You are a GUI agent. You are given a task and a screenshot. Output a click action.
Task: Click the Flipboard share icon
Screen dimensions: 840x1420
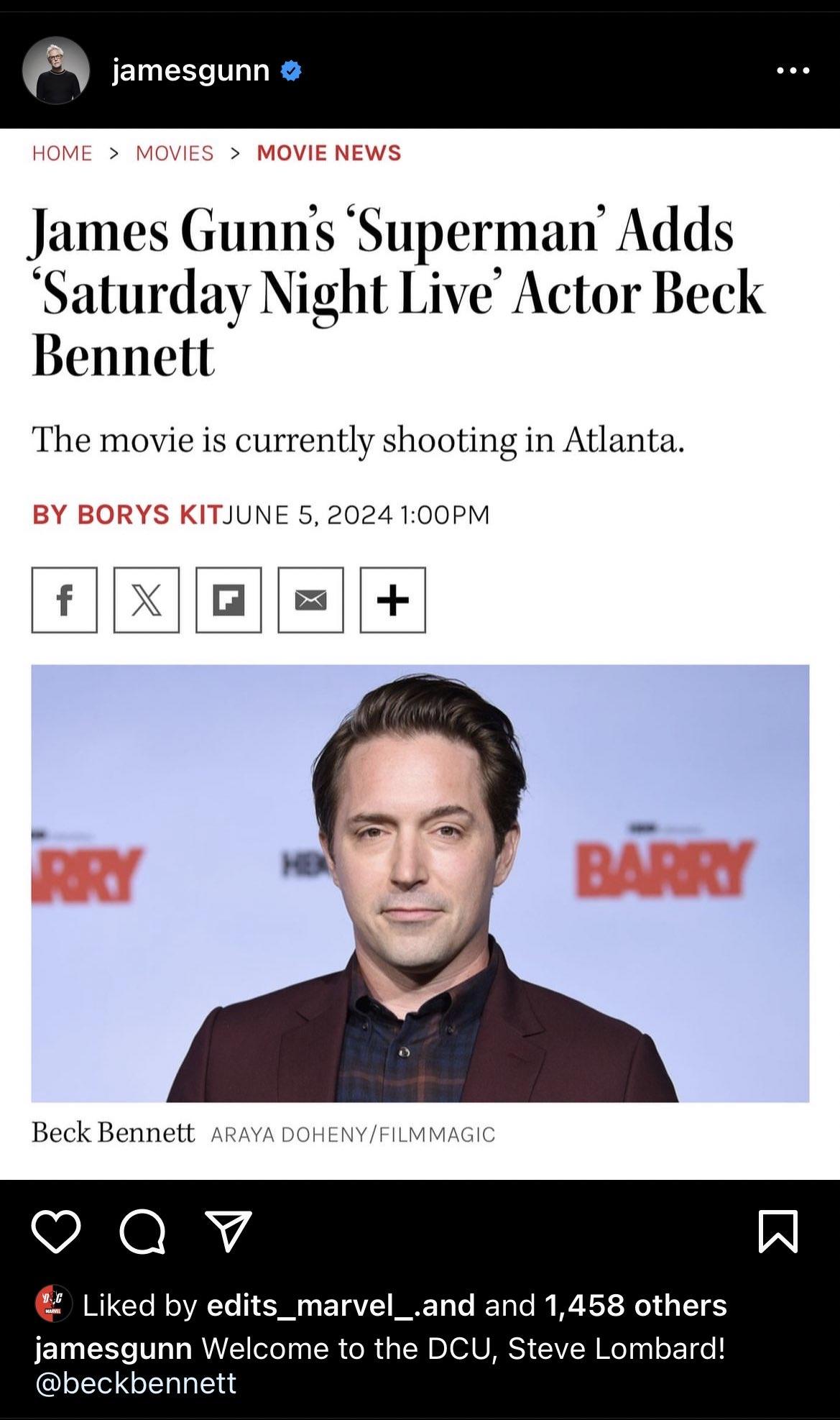[229, 600]
